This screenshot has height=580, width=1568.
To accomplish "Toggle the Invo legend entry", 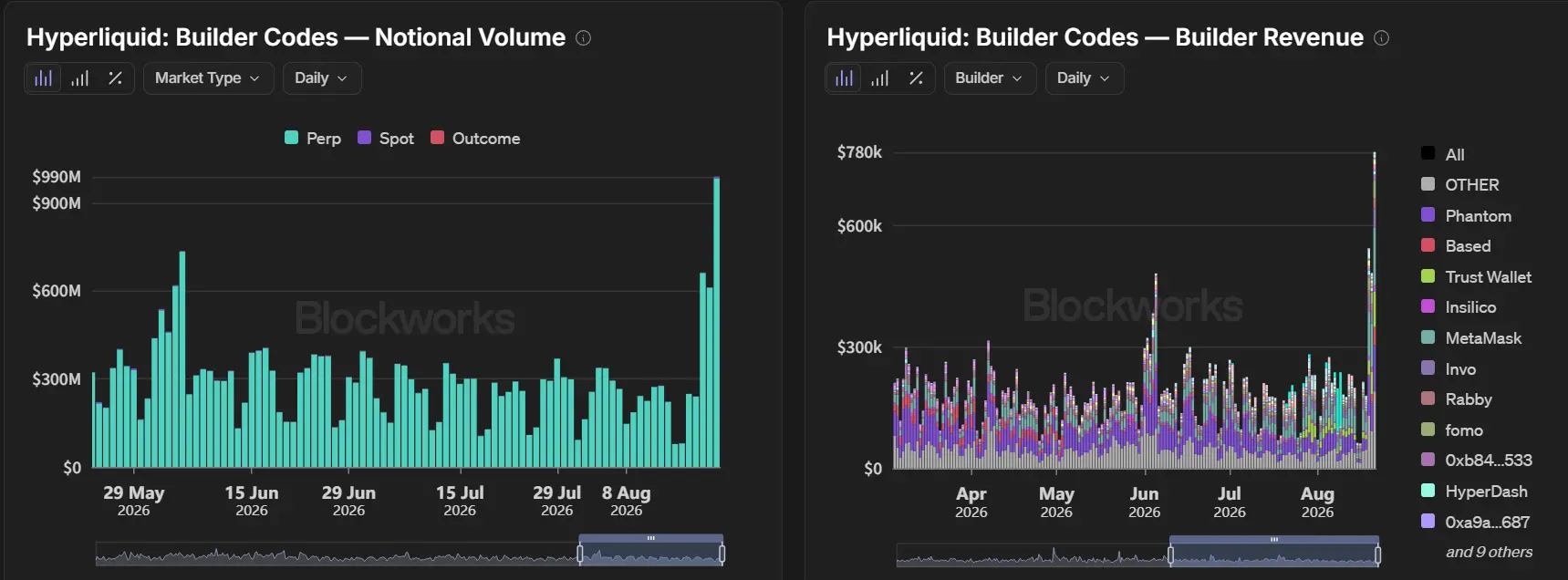I will tap(1449, 368).
